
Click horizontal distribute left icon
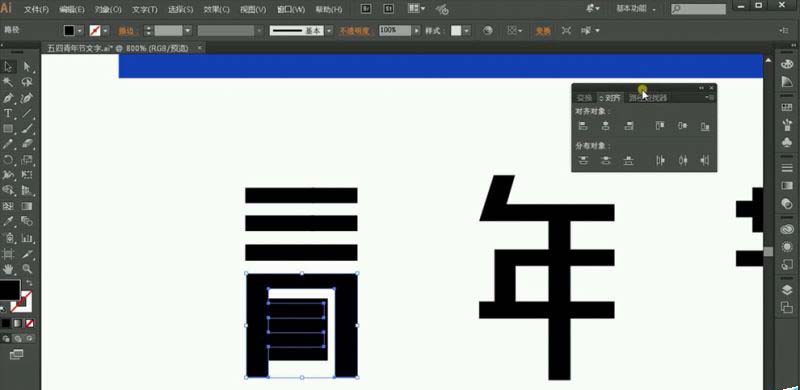click(x=660, y=161)
